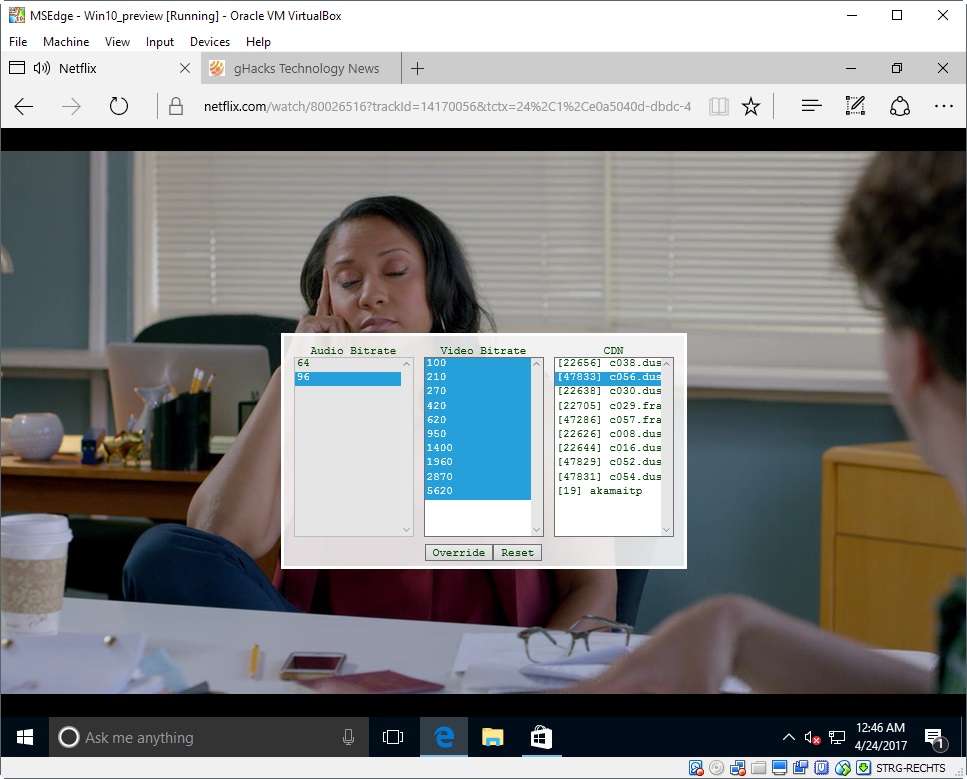The height and width of the screenshot is (779, 967).
Task: Switch to gHacks Technology News tab
Action: tap(300, 68)
